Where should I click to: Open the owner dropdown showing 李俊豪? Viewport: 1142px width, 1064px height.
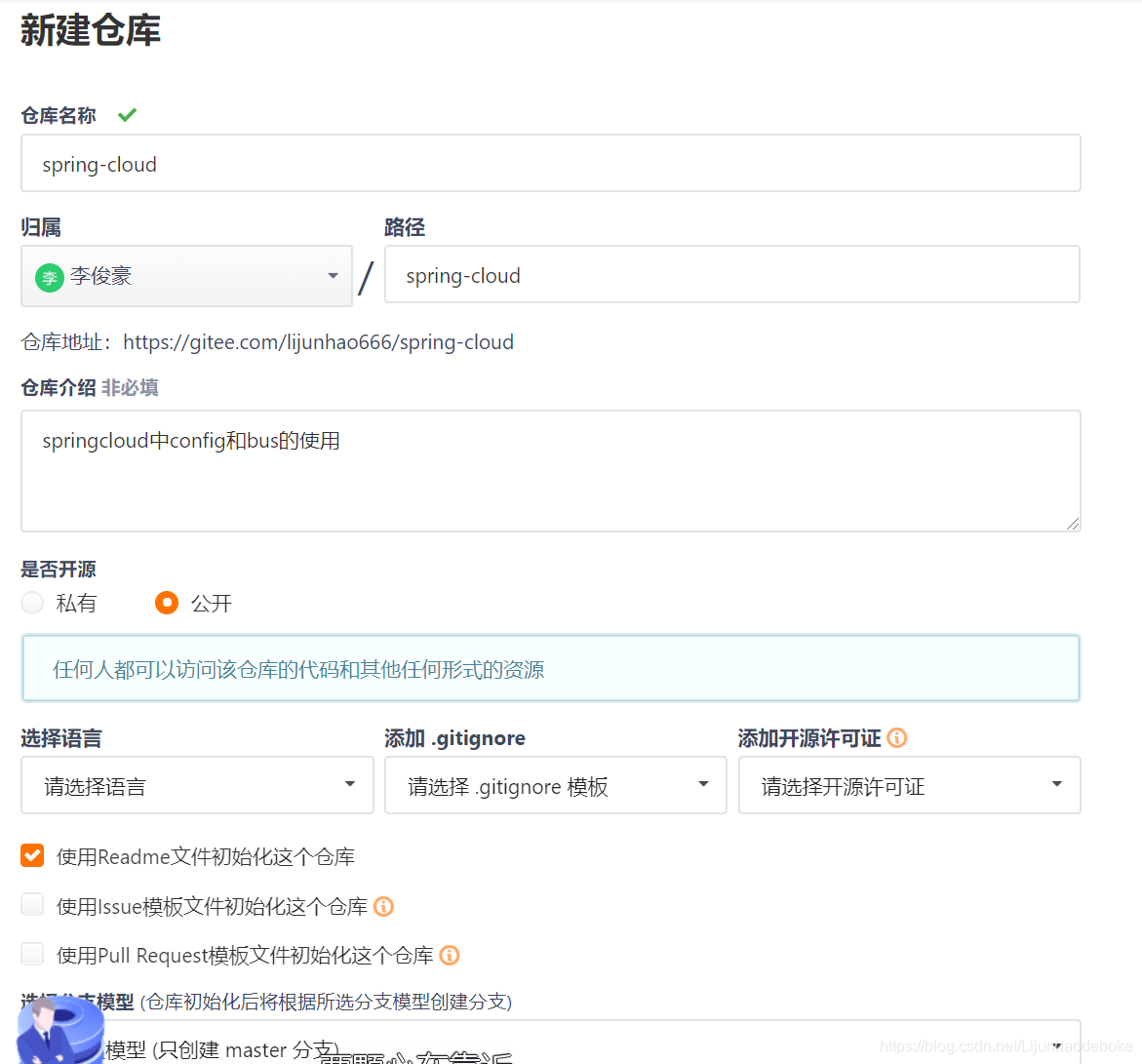pyautogui.click(x=186, y=276)
